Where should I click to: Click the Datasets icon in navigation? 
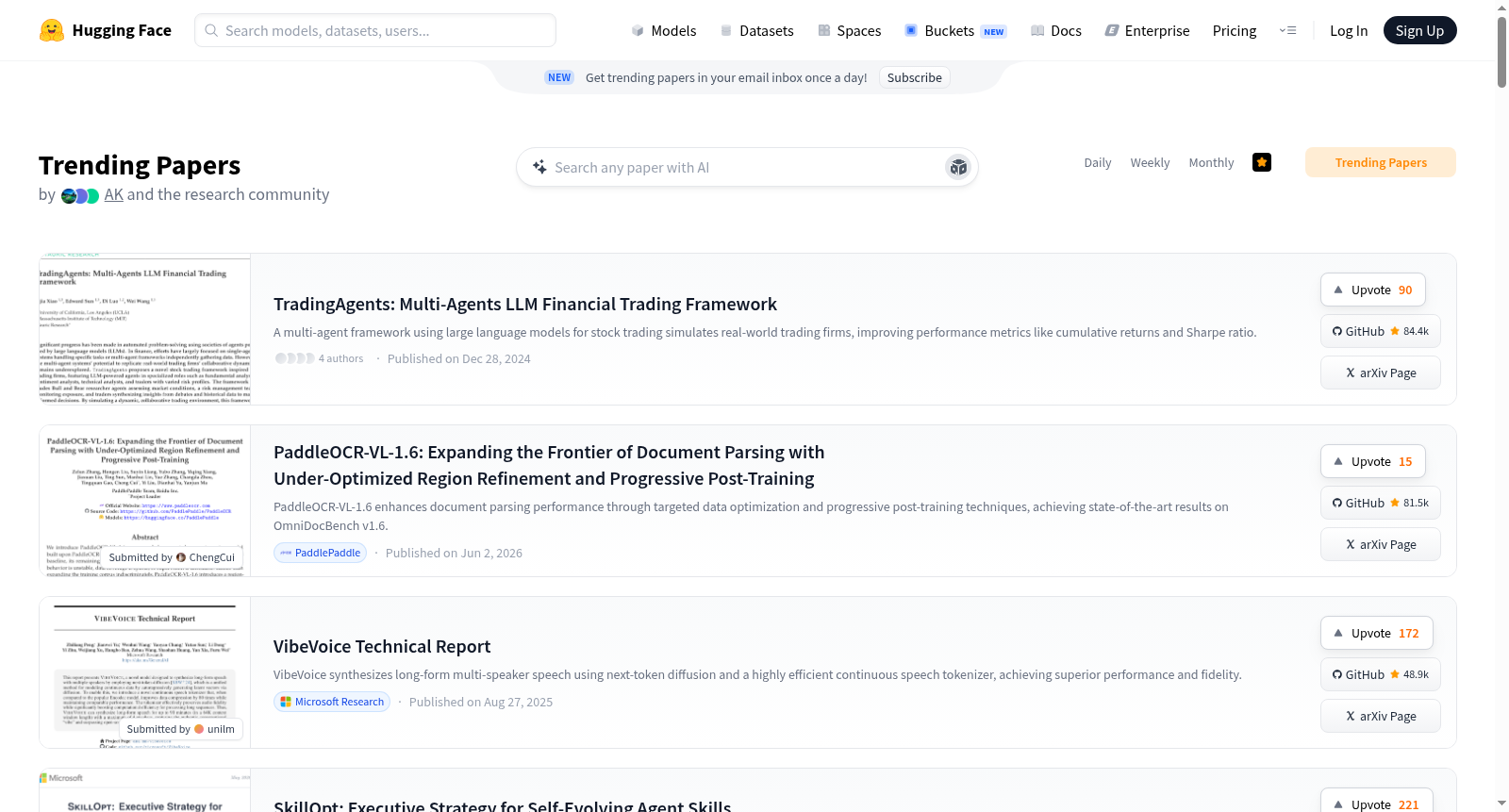pos(726,30)
